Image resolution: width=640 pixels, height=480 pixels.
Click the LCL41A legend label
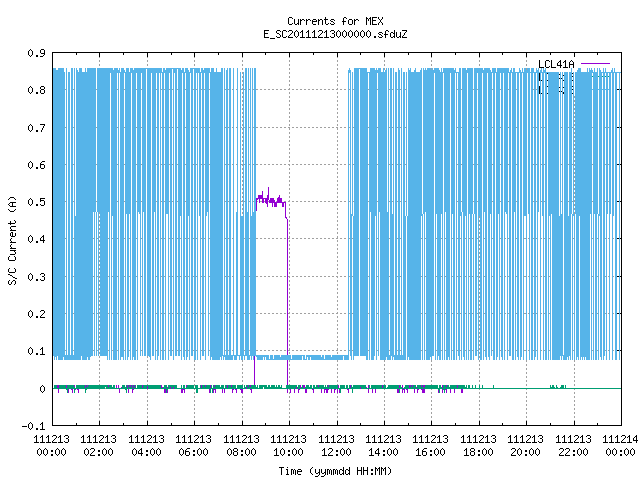coord(556,64)
